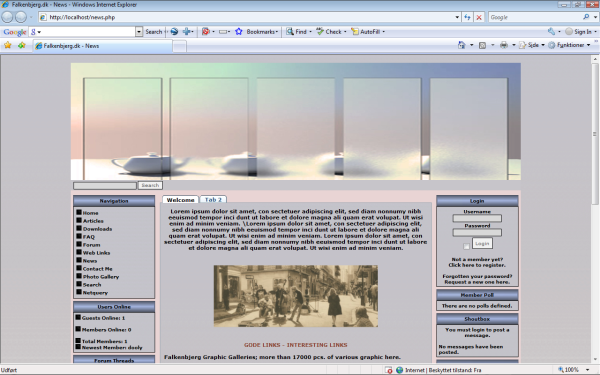Click the search magnifier icon in Google box

pyautogui.click(x=586, y=17)
